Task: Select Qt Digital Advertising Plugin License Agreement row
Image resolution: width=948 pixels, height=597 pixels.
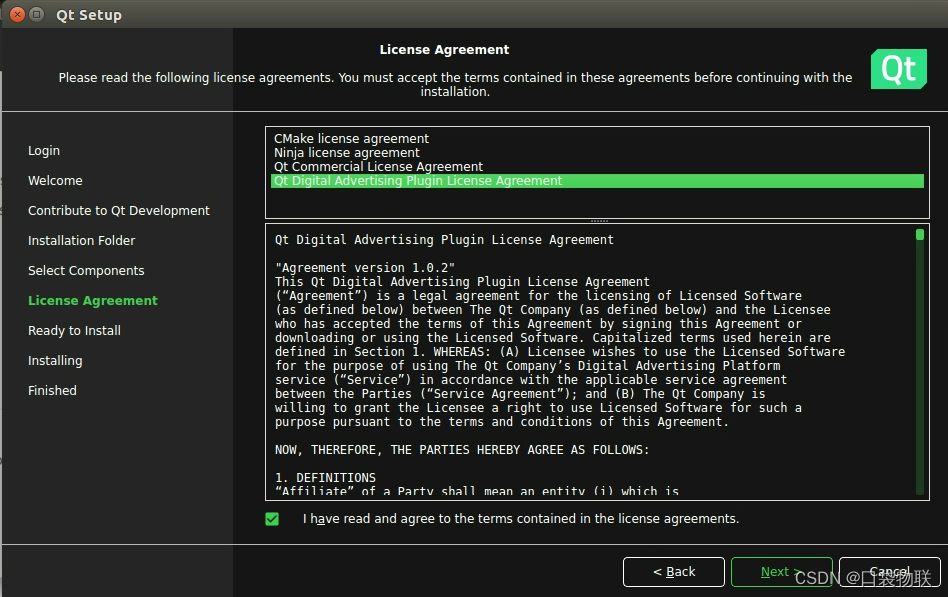Action: click(x=597, y=181)
